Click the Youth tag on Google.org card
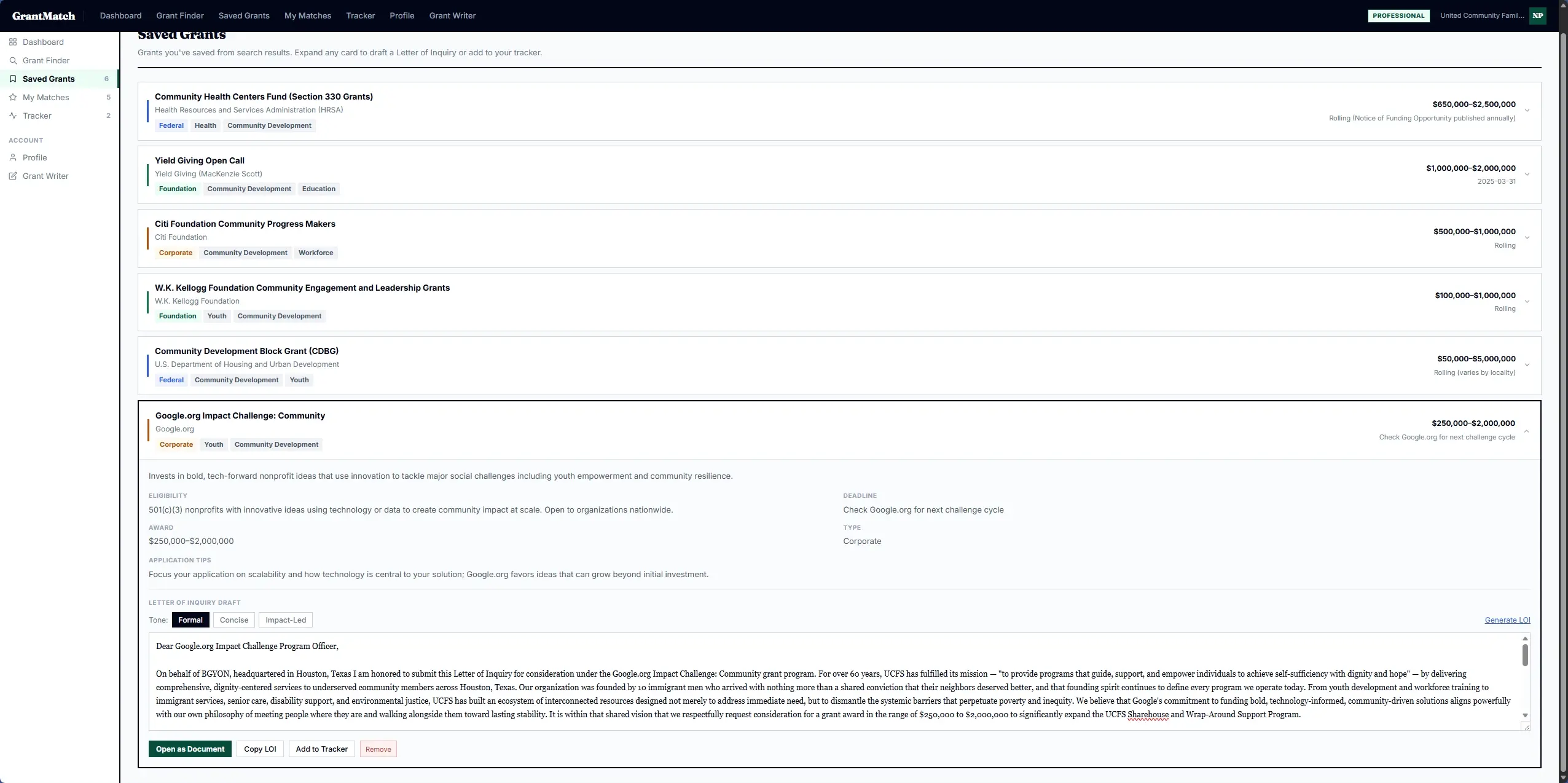This screenshot has width=1568, height=783. (214, 444)
